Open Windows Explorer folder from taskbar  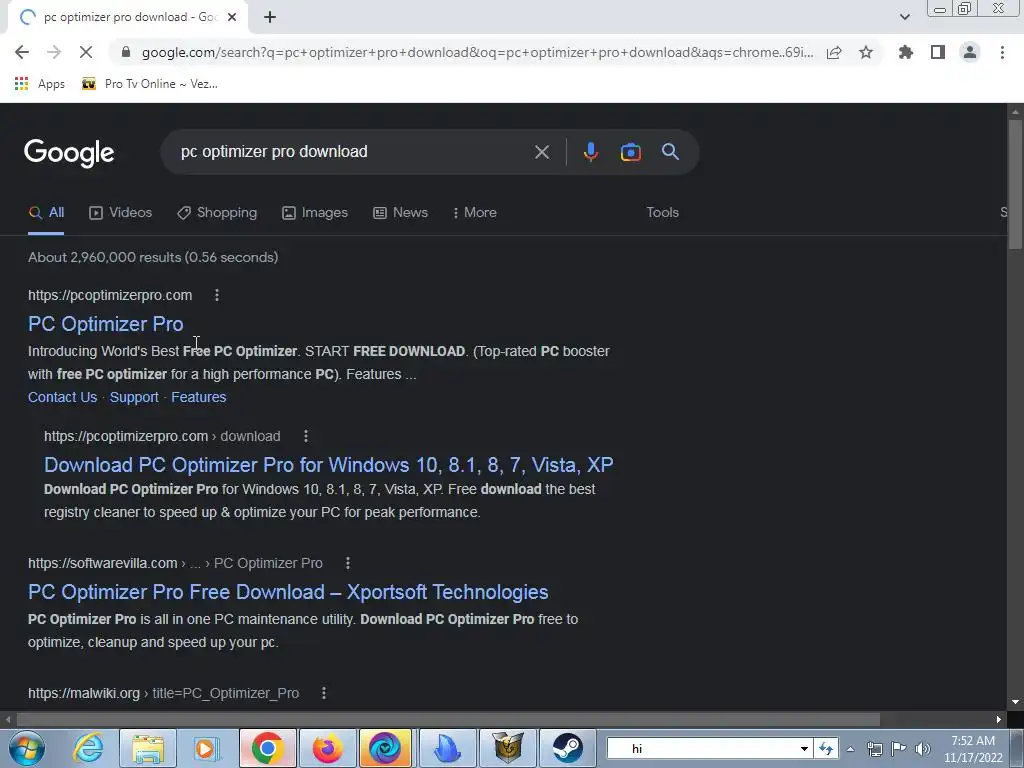[x=148, y=748]
